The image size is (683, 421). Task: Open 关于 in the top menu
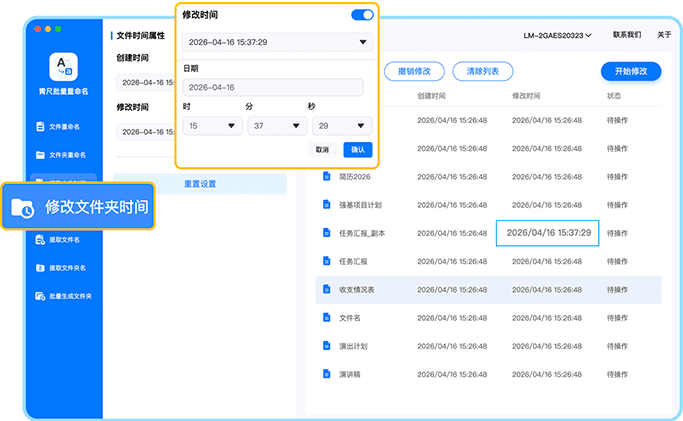pyautogui.click(x=664, y=35)
